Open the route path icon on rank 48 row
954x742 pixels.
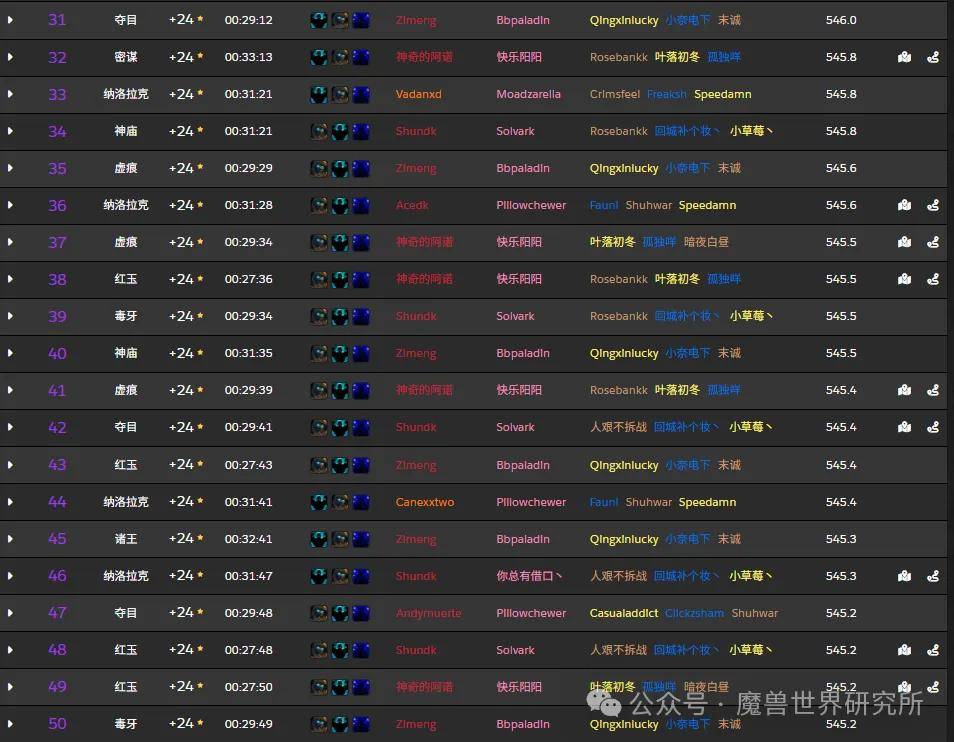point(933,650)
